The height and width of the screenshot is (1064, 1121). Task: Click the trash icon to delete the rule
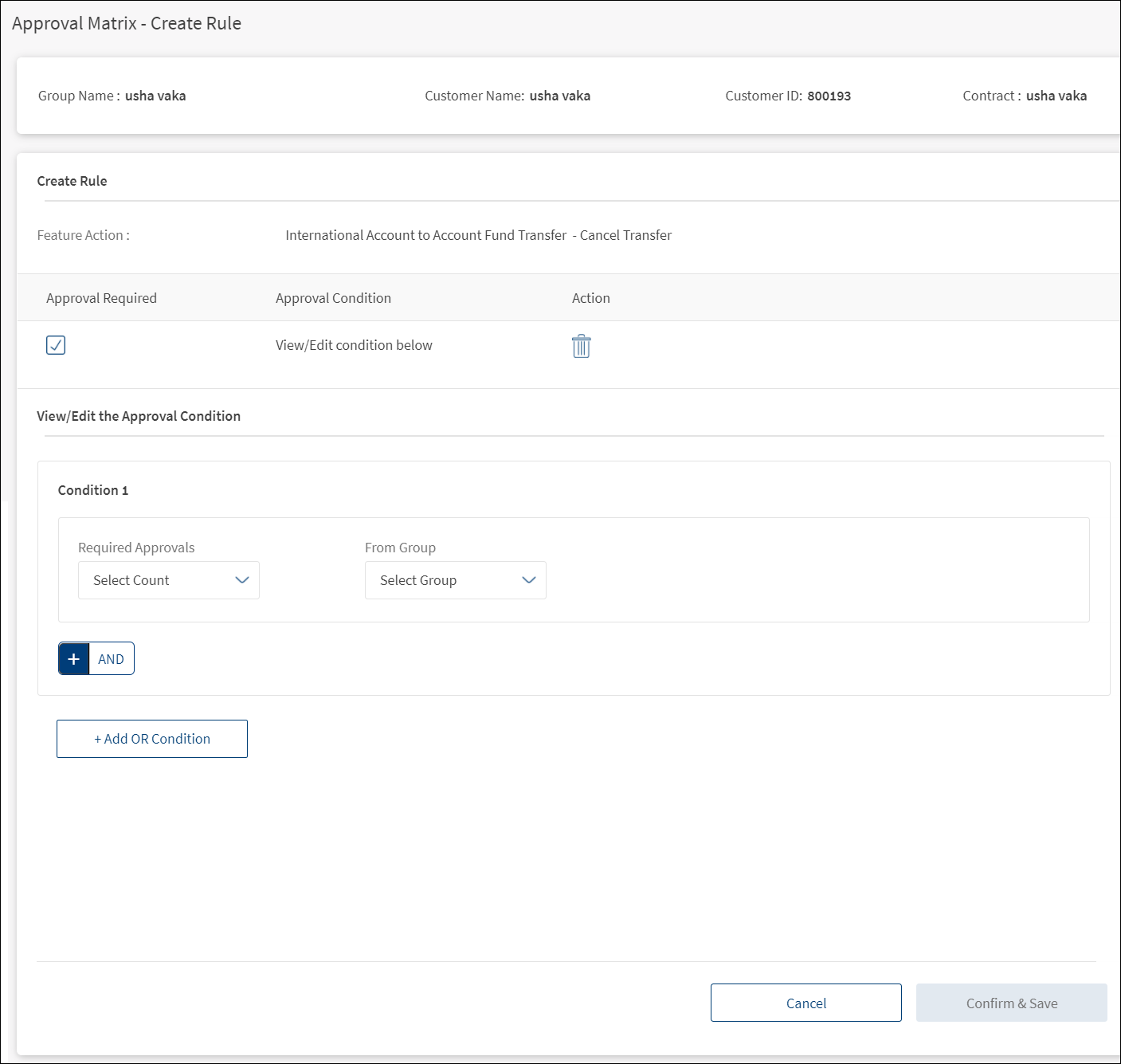coord(582,346)
